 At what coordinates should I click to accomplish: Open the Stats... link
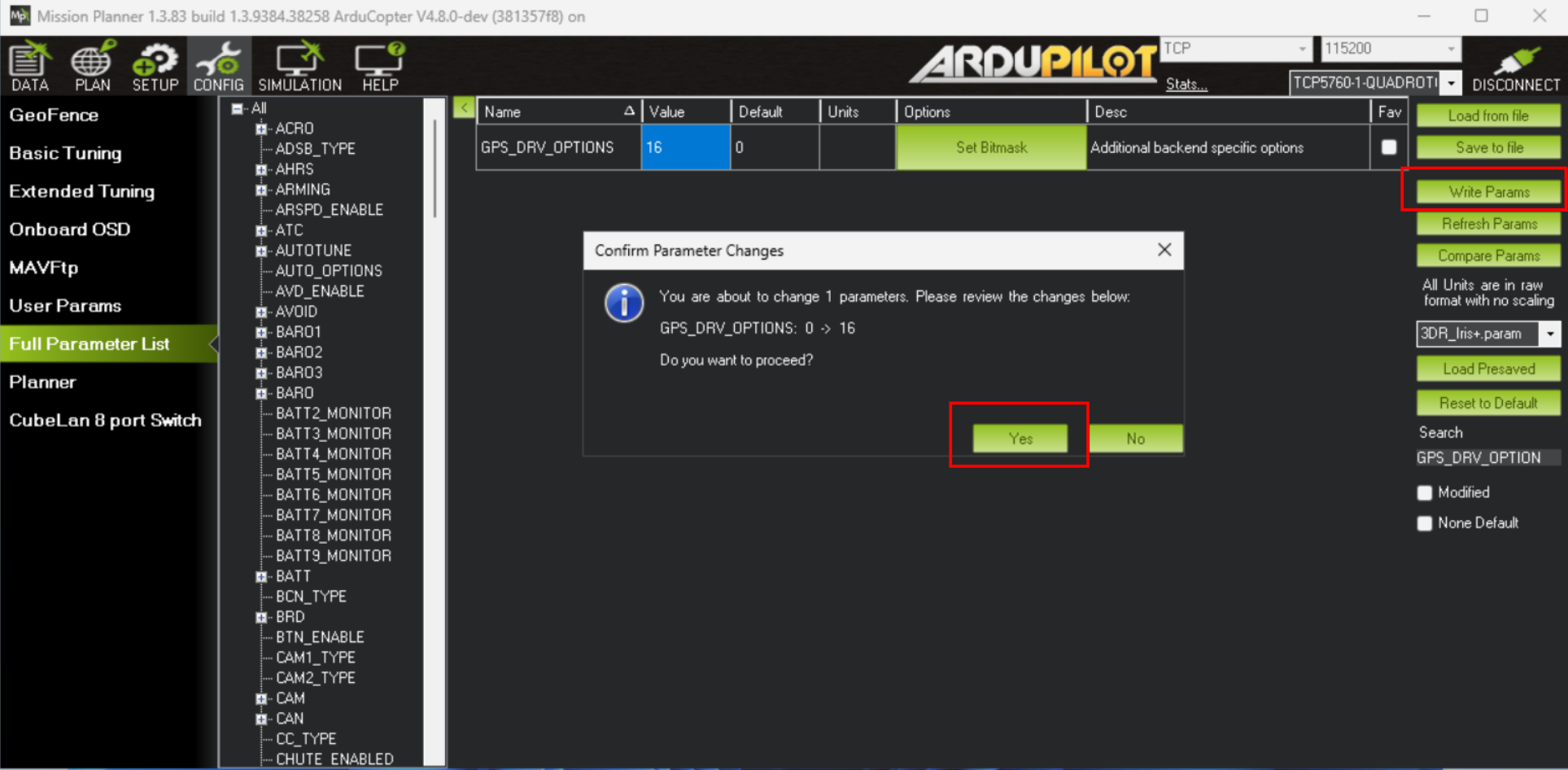pos(1186,84)
